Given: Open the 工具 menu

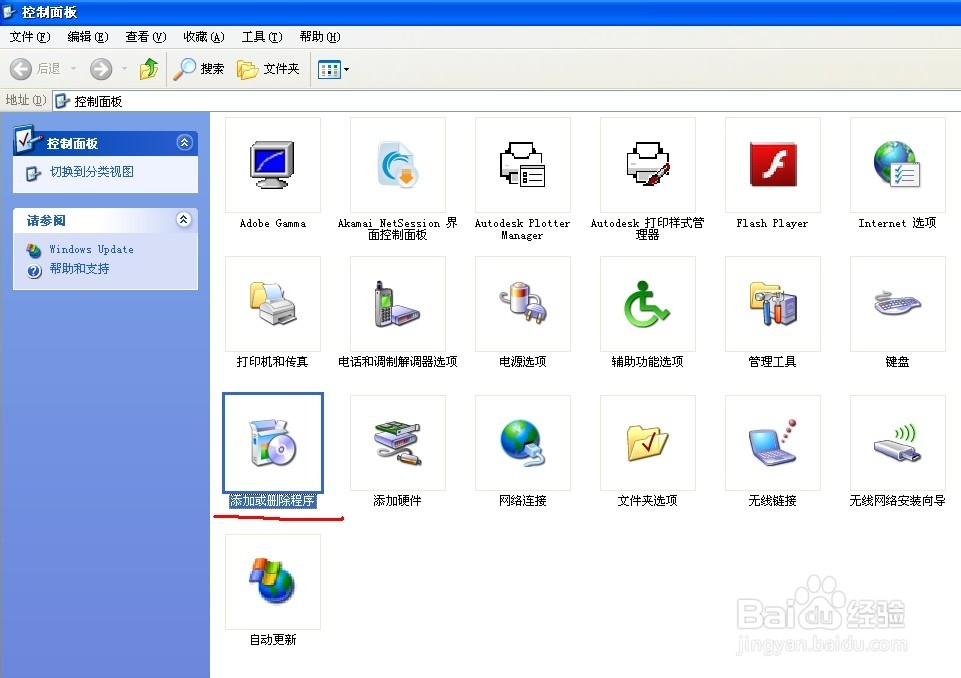Looking at the screenshot, I should click(261, 37).
